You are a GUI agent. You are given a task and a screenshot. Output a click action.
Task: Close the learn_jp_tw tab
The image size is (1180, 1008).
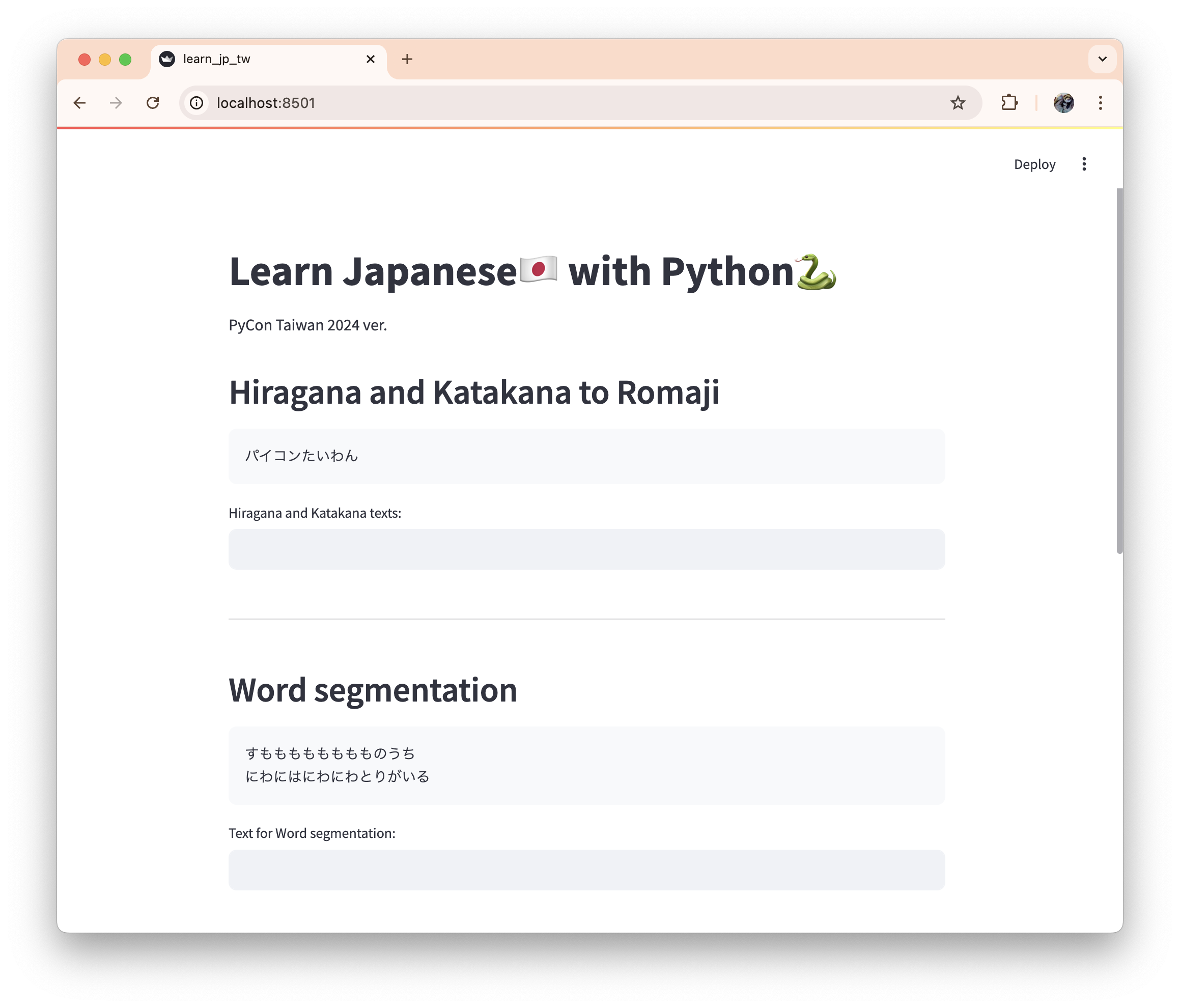[x=371, y=59]
